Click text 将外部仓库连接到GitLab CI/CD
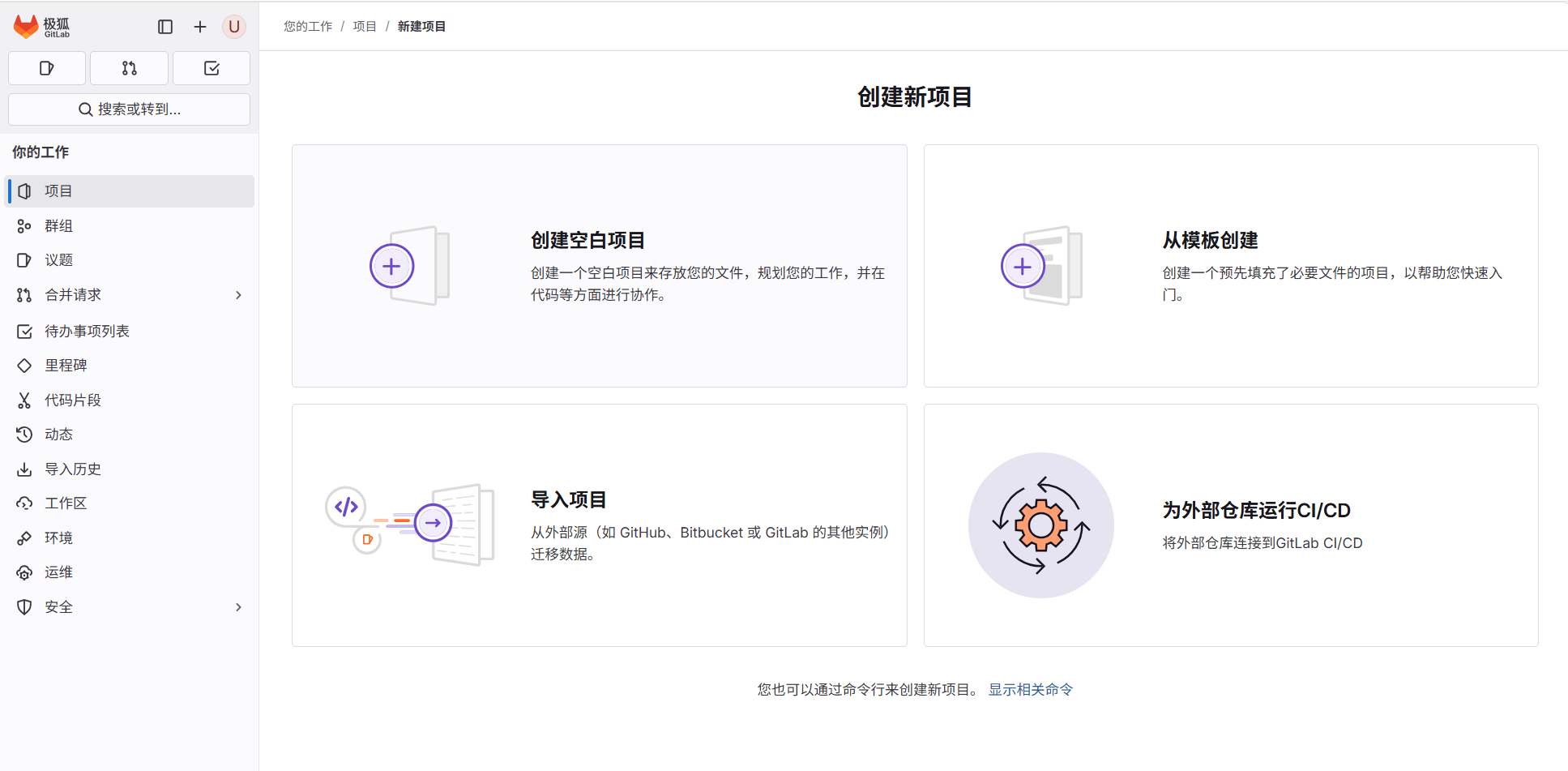The width and height of the screenshot is (1568, 771). pos(1263,543)
